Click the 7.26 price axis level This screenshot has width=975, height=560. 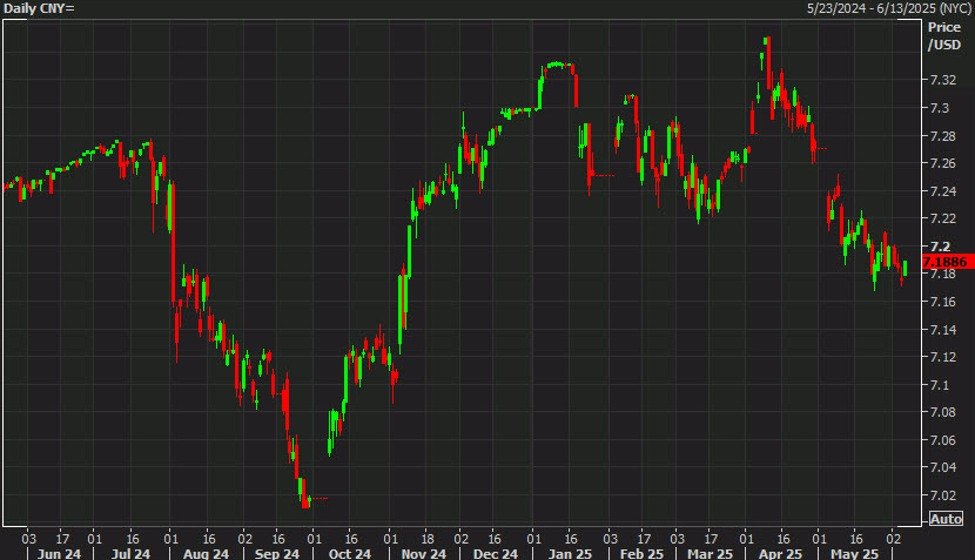tap(940, 163)
